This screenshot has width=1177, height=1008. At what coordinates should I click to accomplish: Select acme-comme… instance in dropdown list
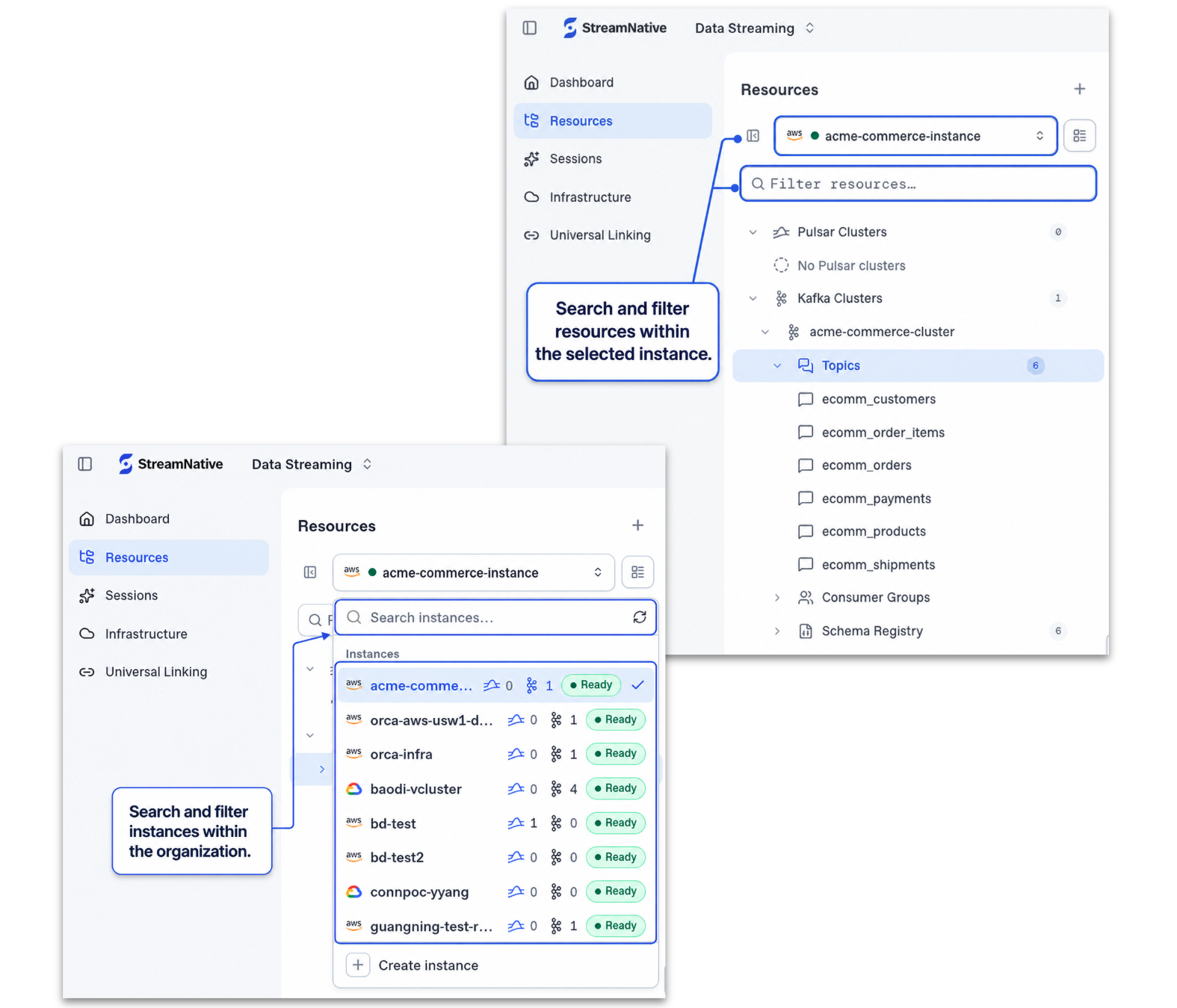[x=495, y=685]
